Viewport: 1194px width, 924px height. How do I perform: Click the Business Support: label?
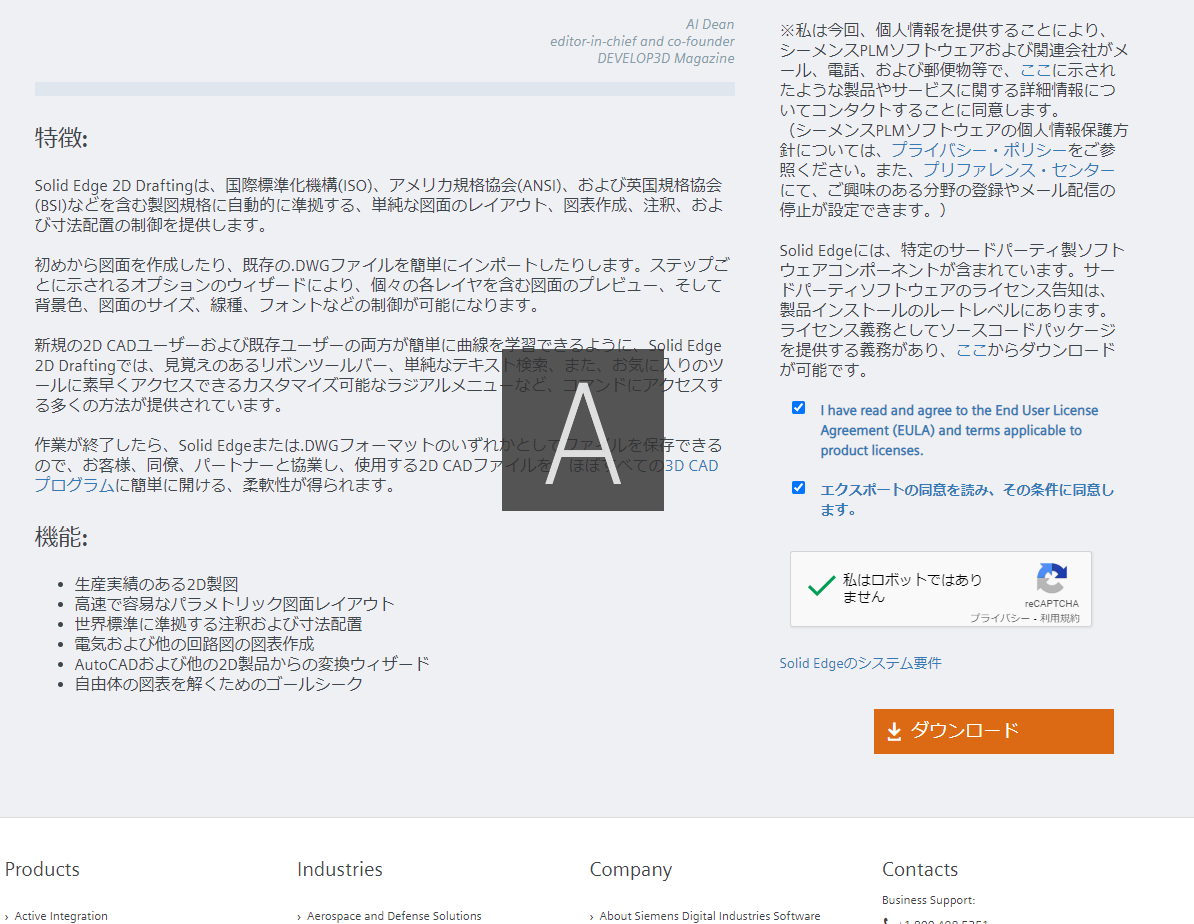tap(928, 900)
